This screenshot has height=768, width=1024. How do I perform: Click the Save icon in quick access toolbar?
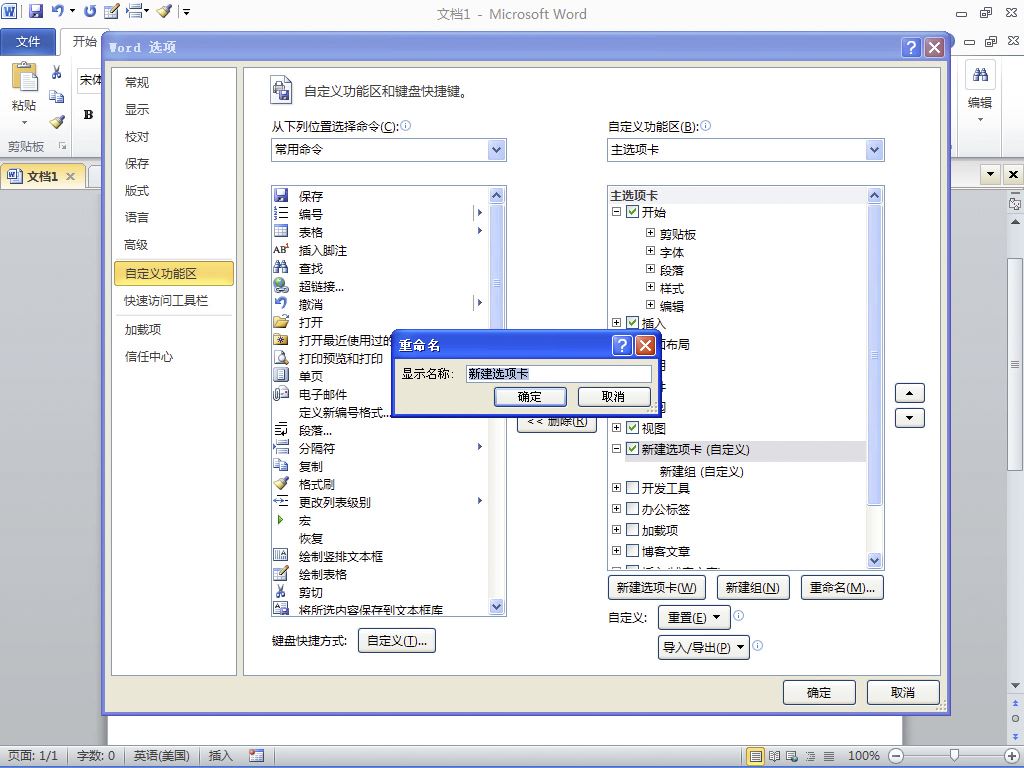coord(36,11)
